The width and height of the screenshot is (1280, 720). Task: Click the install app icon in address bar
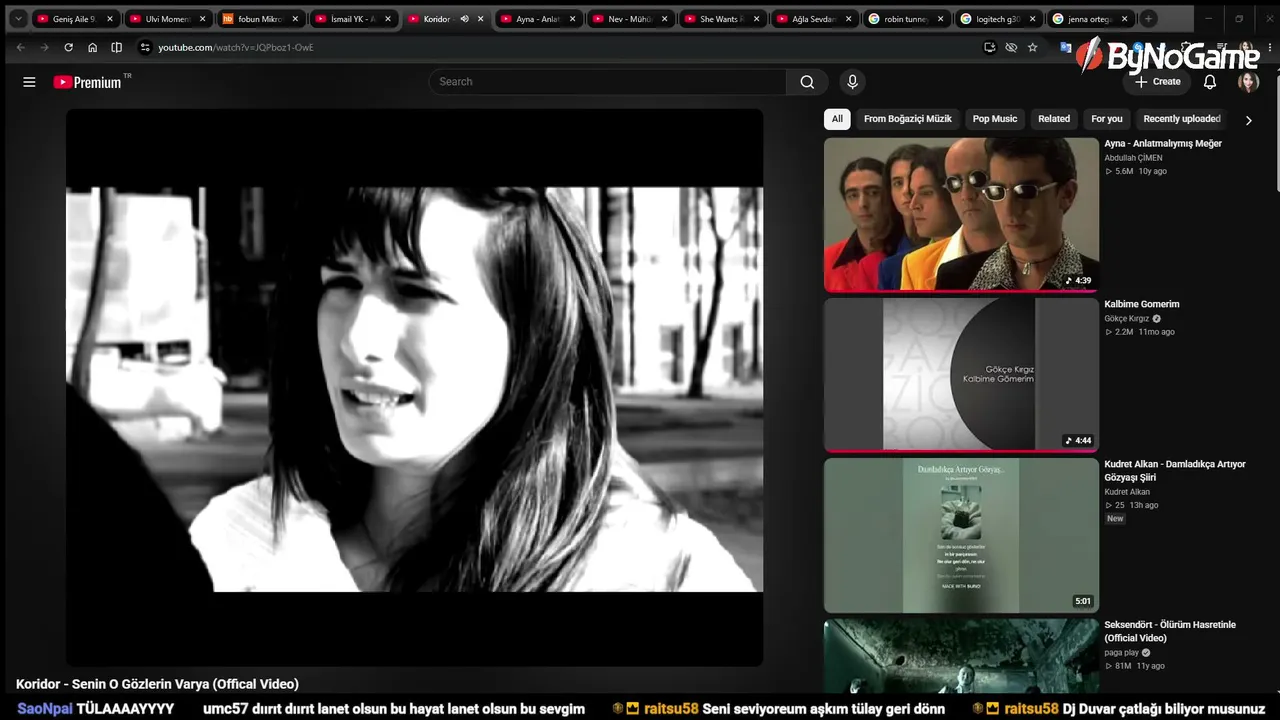click(989, 47)
